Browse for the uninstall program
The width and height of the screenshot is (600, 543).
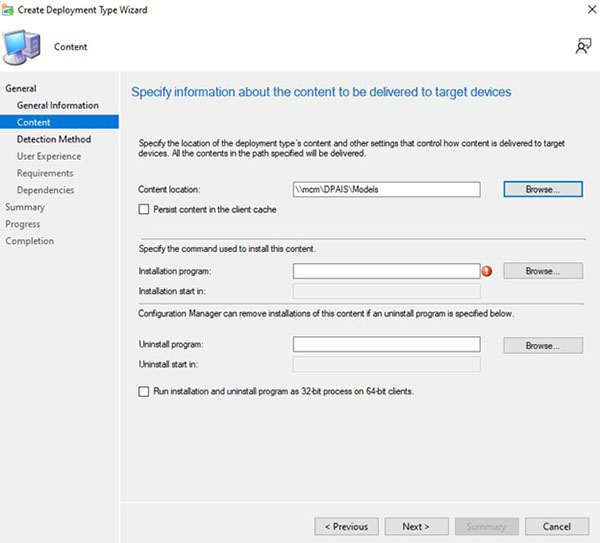[542, 345]
